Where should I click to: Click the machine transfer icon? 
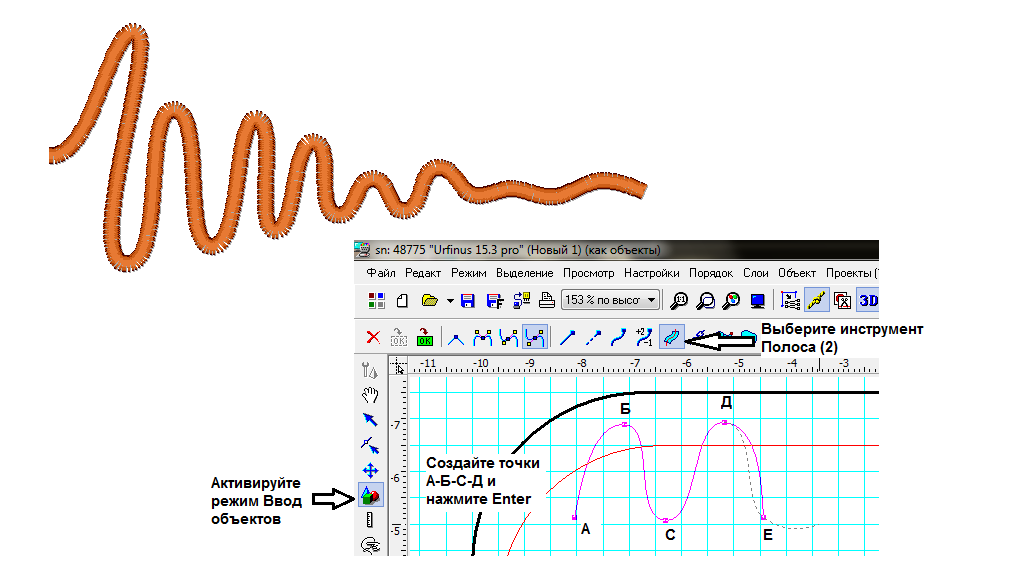(521, 301)
